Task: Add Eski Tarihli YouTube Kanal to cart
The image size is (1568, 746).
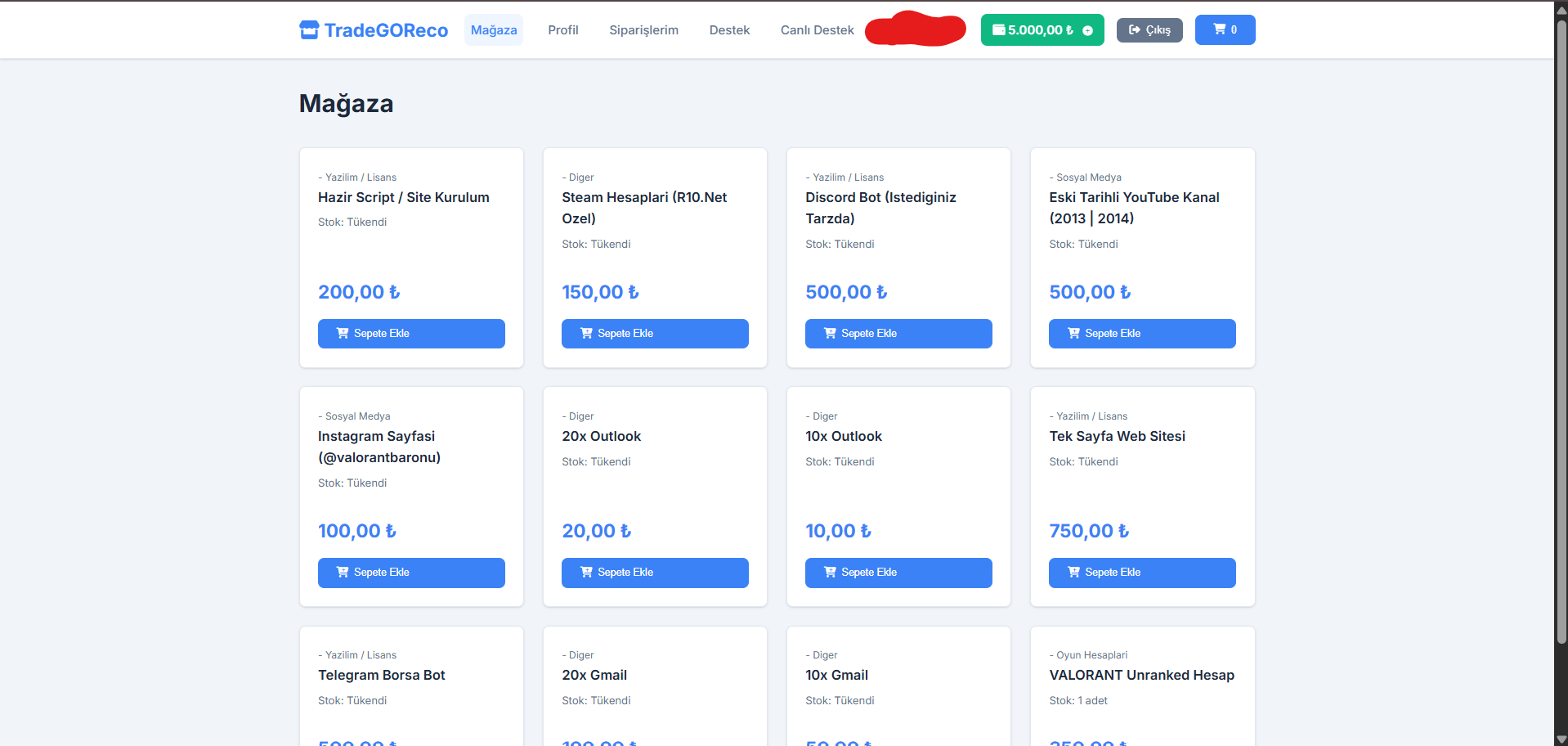Action: pyautogui.click(x=1142, y=334)
